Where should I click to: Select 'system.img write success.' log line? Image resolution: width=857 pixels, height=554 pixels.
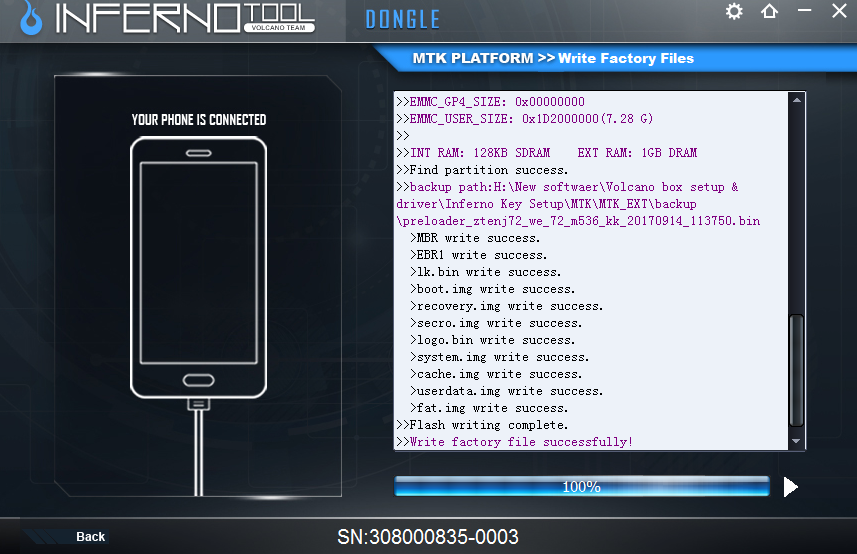pyautogui.click(x=500, y=357)
